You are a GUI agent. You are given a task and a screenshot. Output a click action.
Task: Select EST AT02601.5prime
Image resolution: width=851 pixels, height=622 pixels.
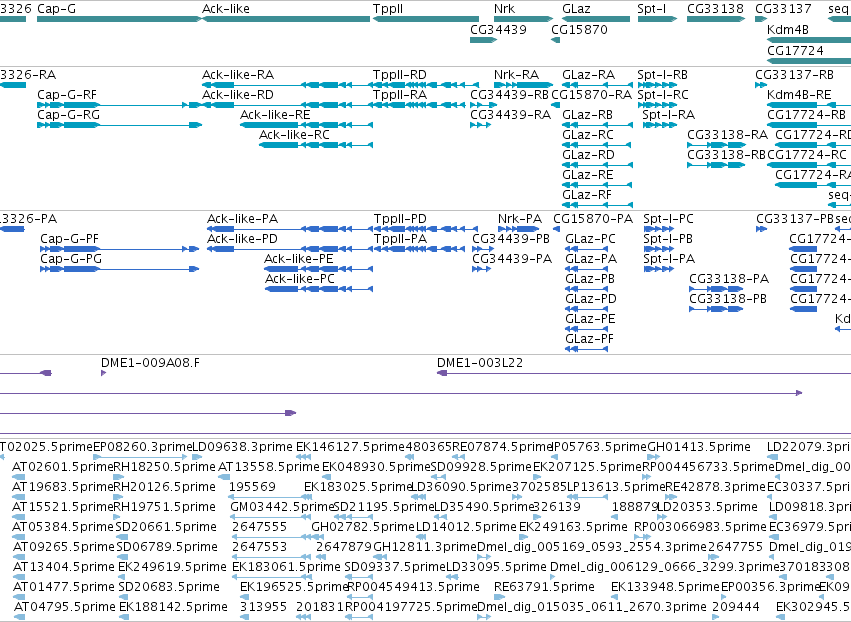[62, 467]
